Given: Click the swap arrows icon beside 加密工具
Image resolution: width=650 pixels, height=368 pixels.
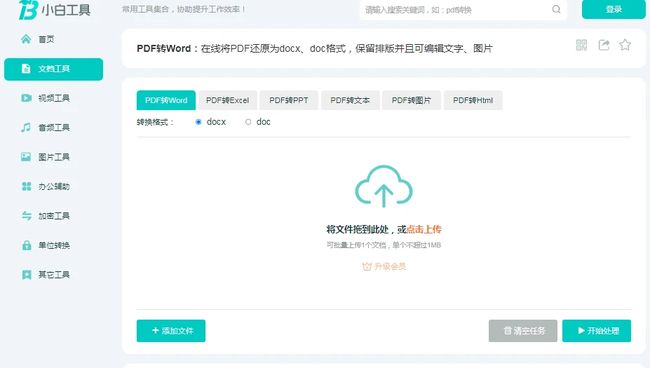Looking at the screenshot, I should click(x=26, y=216).
